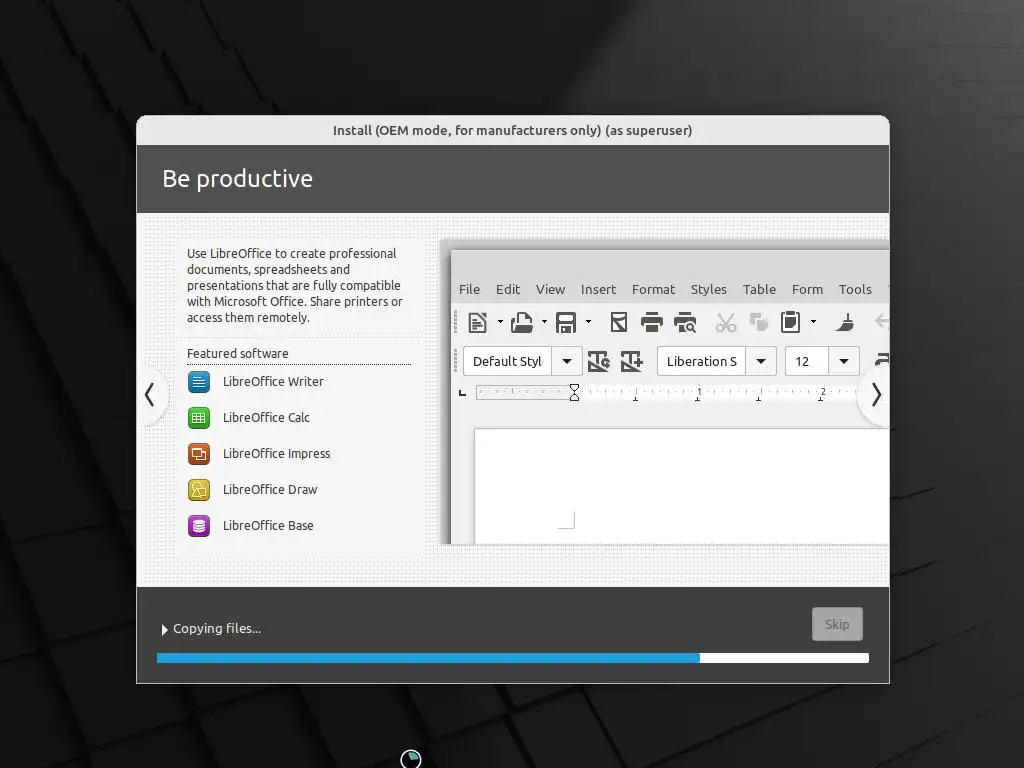The height and width of the screenshot is (768, 1024).
Task: Click the LibreOffice Impress label
Action: coord(276,453)
